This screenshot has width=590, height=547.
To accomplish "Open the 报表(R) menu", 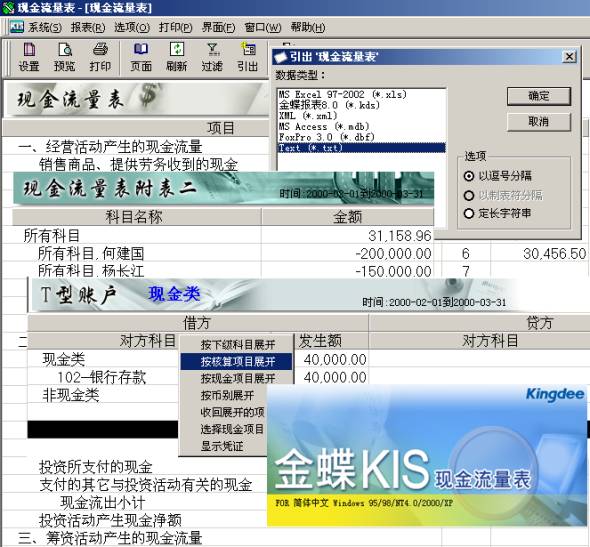I will click(x=88, y=27).
